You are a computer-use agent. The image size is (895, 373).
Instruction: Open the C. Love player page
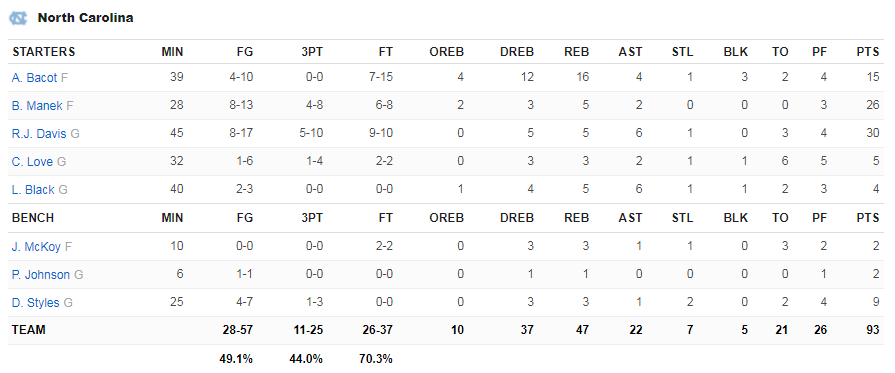point(32,162)
